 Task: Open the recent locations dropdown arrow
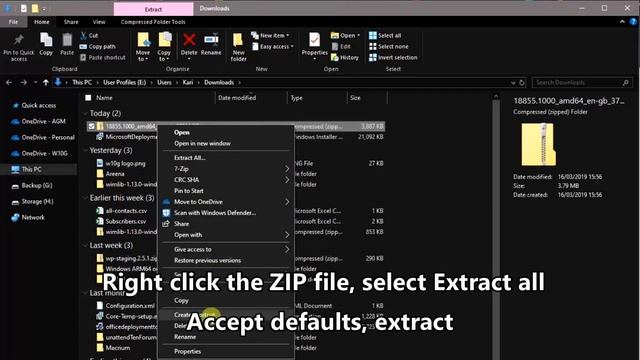[x=36, y=82]
